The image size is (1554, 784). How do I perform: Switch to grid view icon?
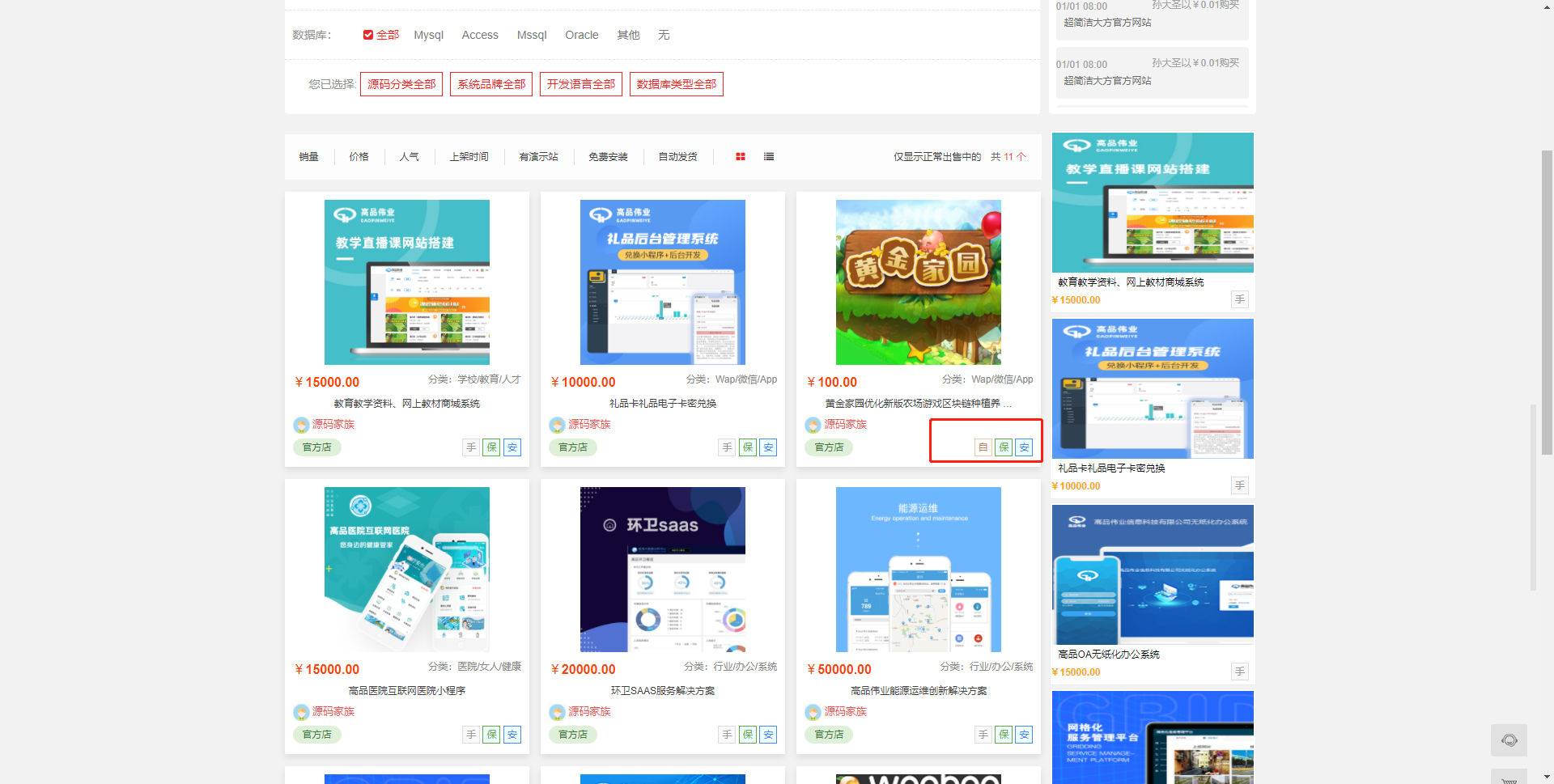click(x=740, y=157)
